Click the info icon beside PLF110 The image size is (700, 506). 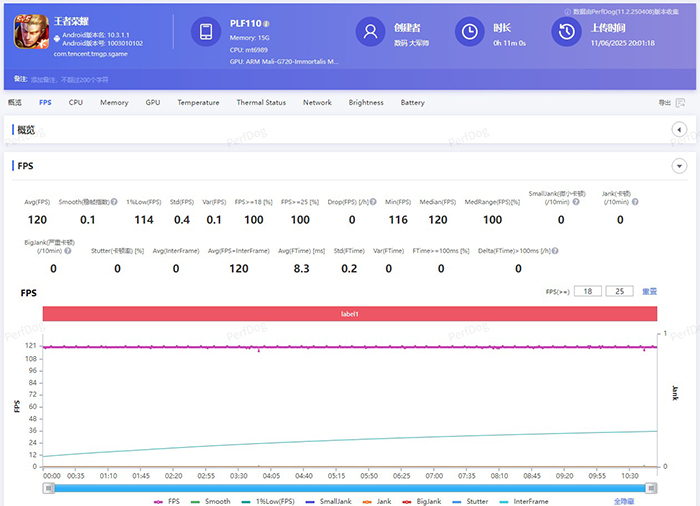coord(268,22)
